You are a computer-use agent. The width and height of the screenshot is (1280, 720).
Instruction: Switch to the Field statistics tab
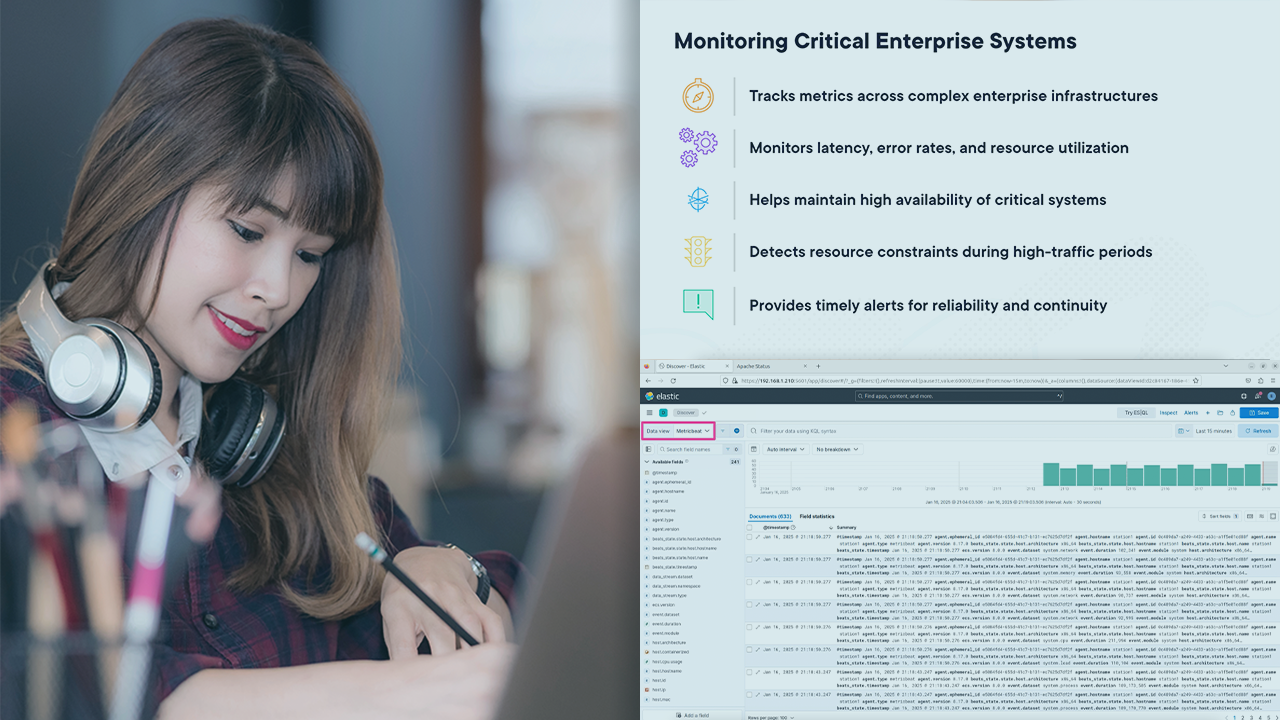click(x=817, y=516)
